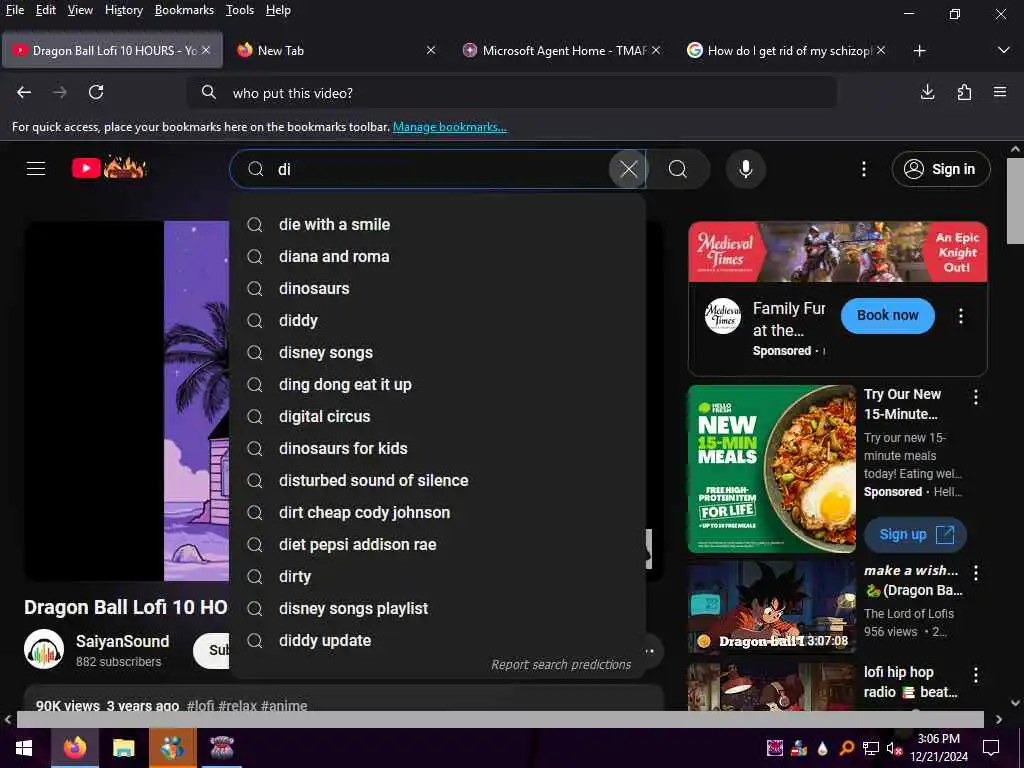Click the muted speaker tray icon

894,748
